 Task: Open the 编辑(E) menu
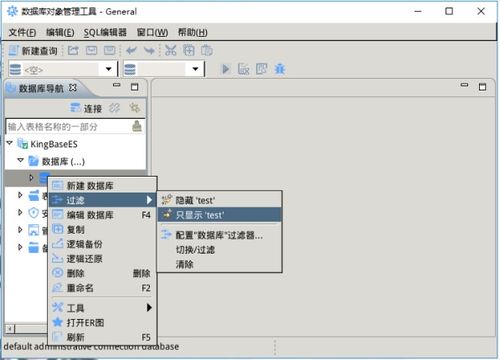(60, 32)
